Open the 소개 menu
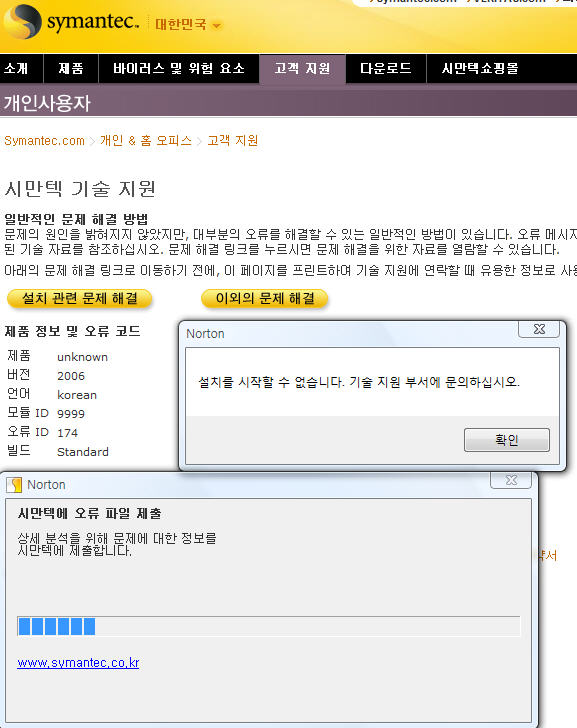This screenshot has width=577, height=728. (x=16, y=69)
